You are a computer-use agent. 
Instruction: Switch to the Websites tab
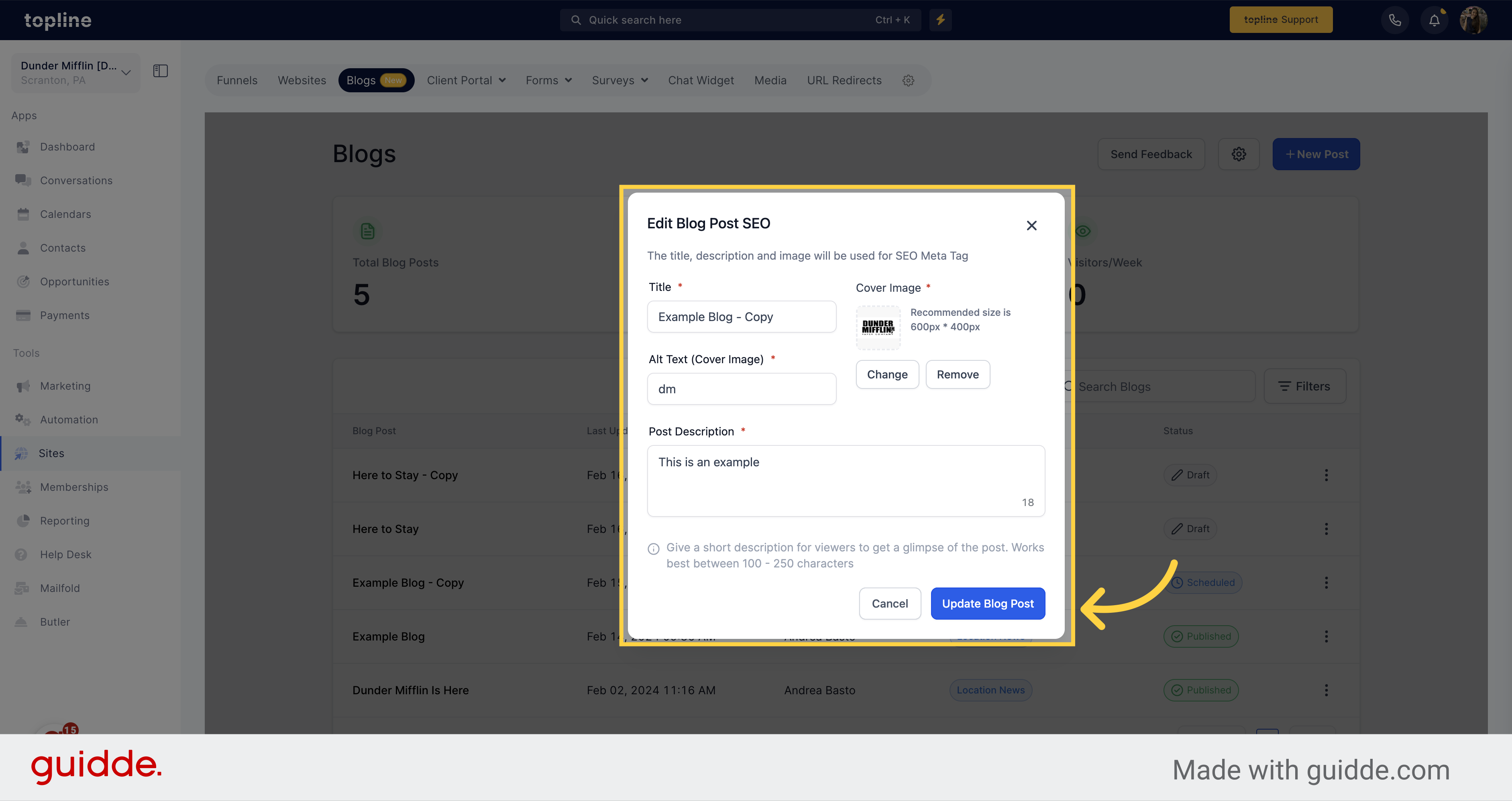point(302,80)
